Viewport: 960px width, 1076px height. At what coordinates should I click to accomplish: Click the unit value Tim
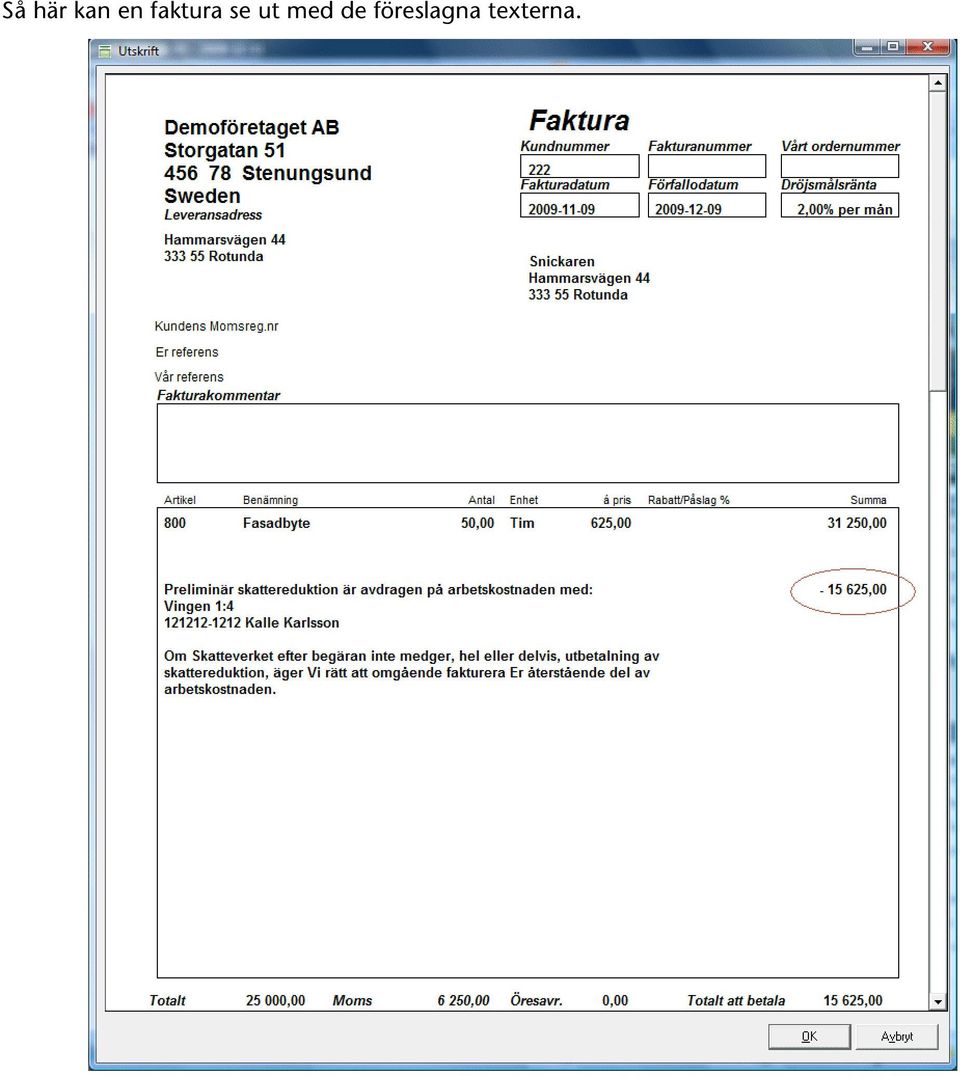pyautogui.click(x=522, y=523)
